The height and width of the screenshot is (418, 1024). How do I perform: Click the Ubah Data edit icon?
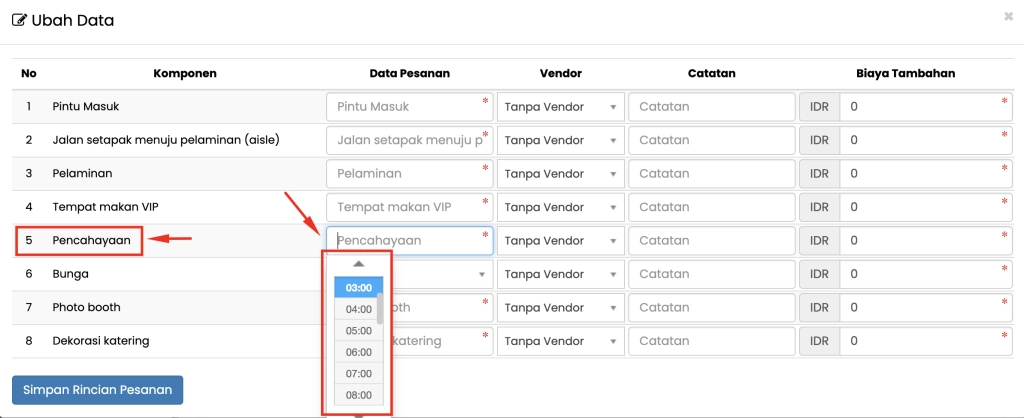coord(19,20)
